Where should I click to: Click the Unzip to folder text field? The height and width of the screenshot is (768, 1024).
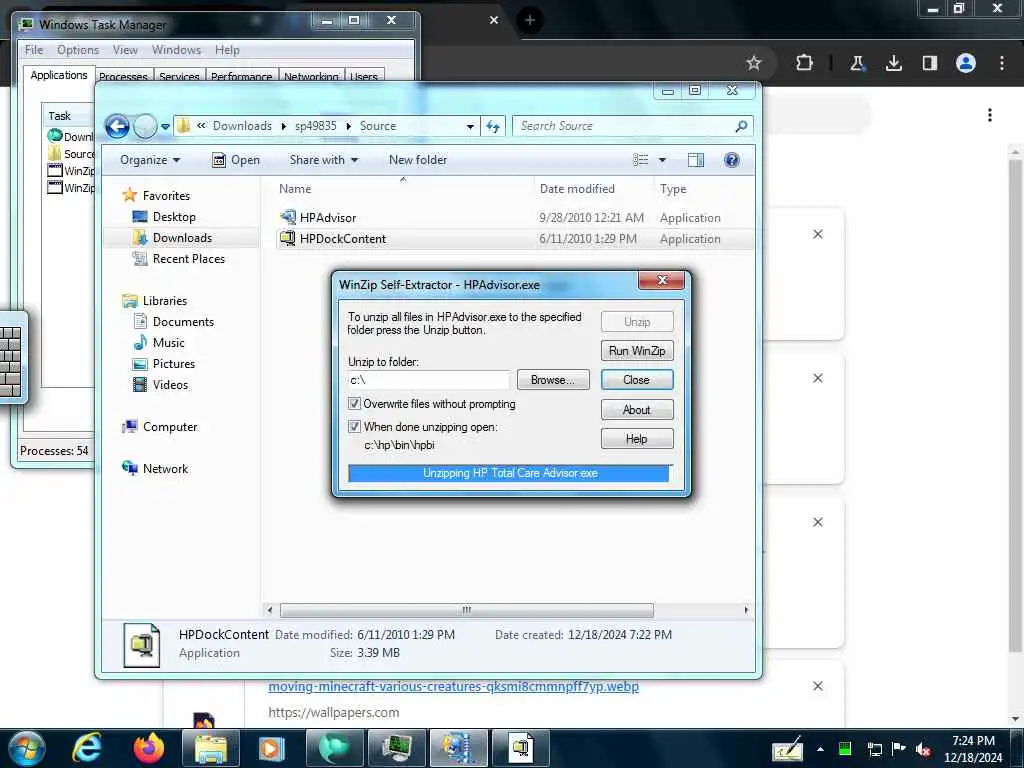(429, 380)
